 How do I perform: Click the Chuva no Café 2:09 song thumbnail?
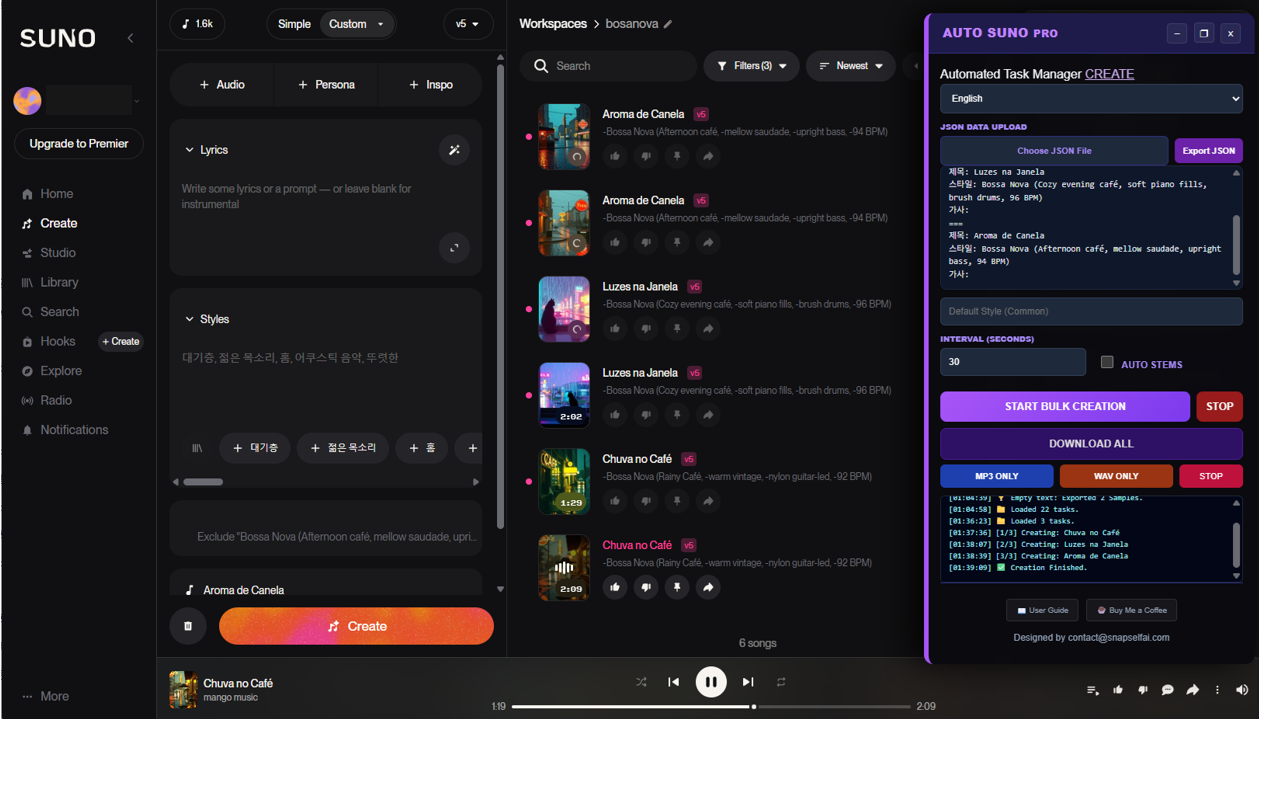tap(564, 567)
